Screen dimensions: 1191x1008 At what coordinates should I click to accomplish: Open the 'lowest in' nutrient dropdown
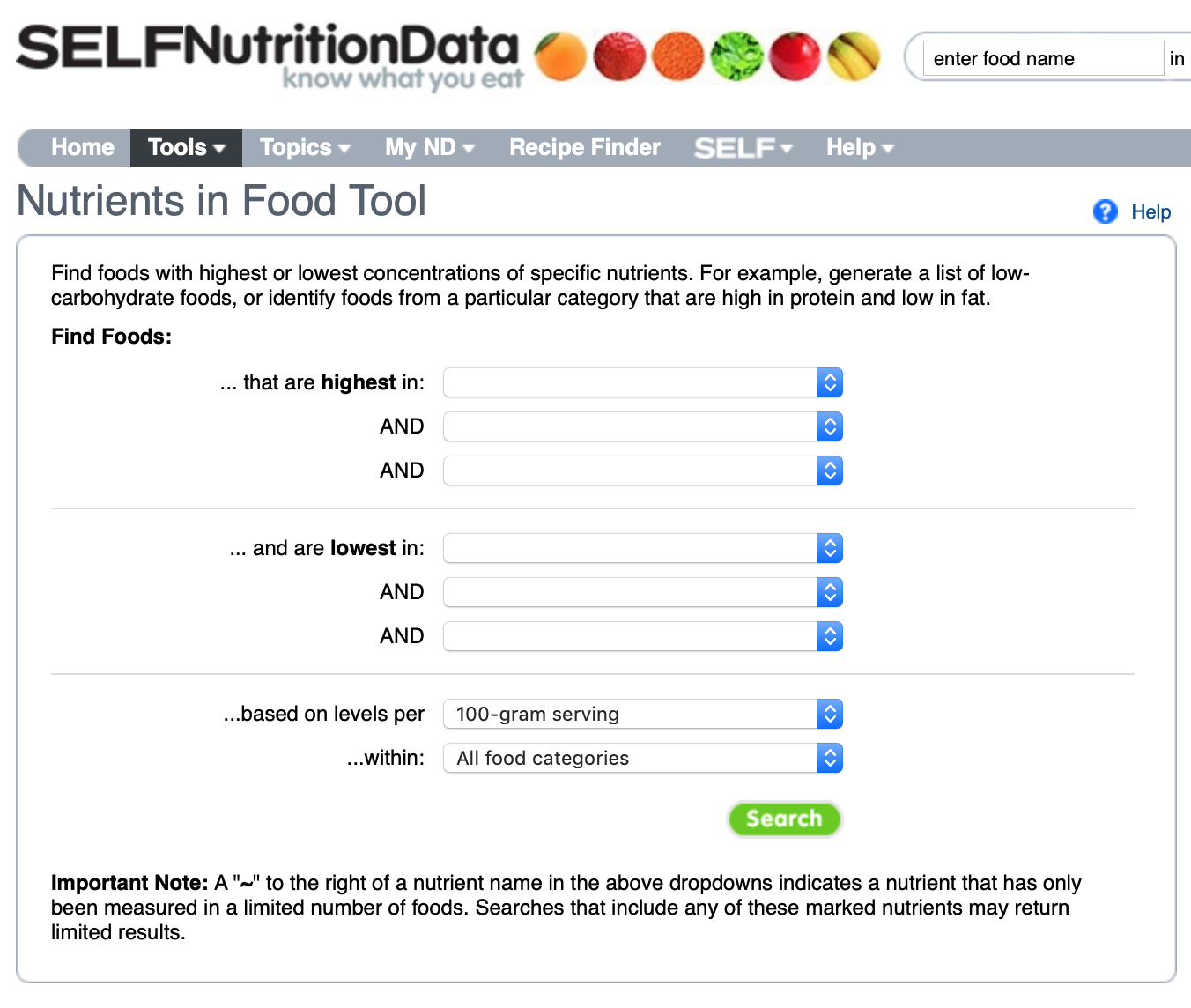(x=642, y=548)
